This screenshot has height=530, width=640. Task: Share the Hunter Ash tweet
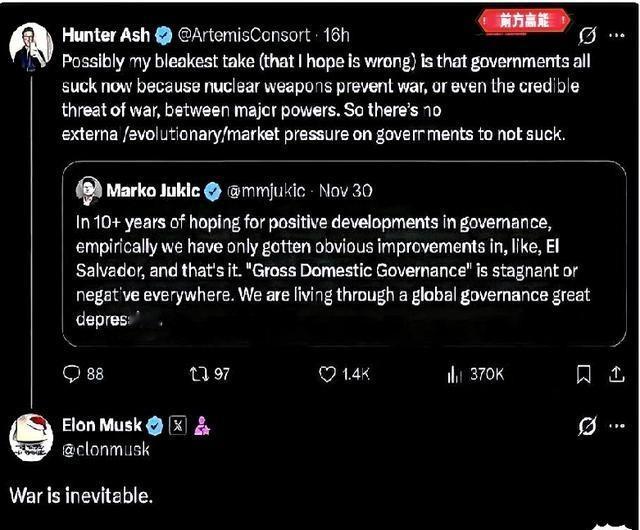[x=616, y=374]
